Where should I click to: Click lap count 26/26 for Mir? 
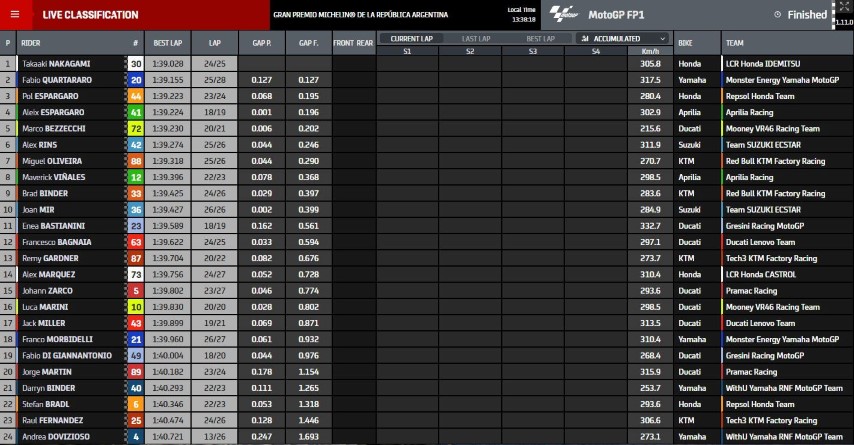[215, 210]
